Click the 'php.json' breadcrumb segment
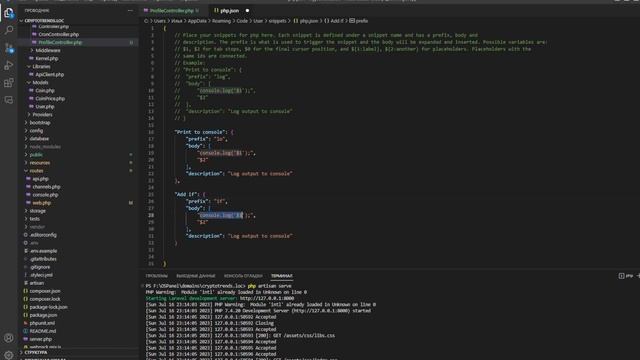Viewport: 640px width, 360px height. (x=309, y=21)
